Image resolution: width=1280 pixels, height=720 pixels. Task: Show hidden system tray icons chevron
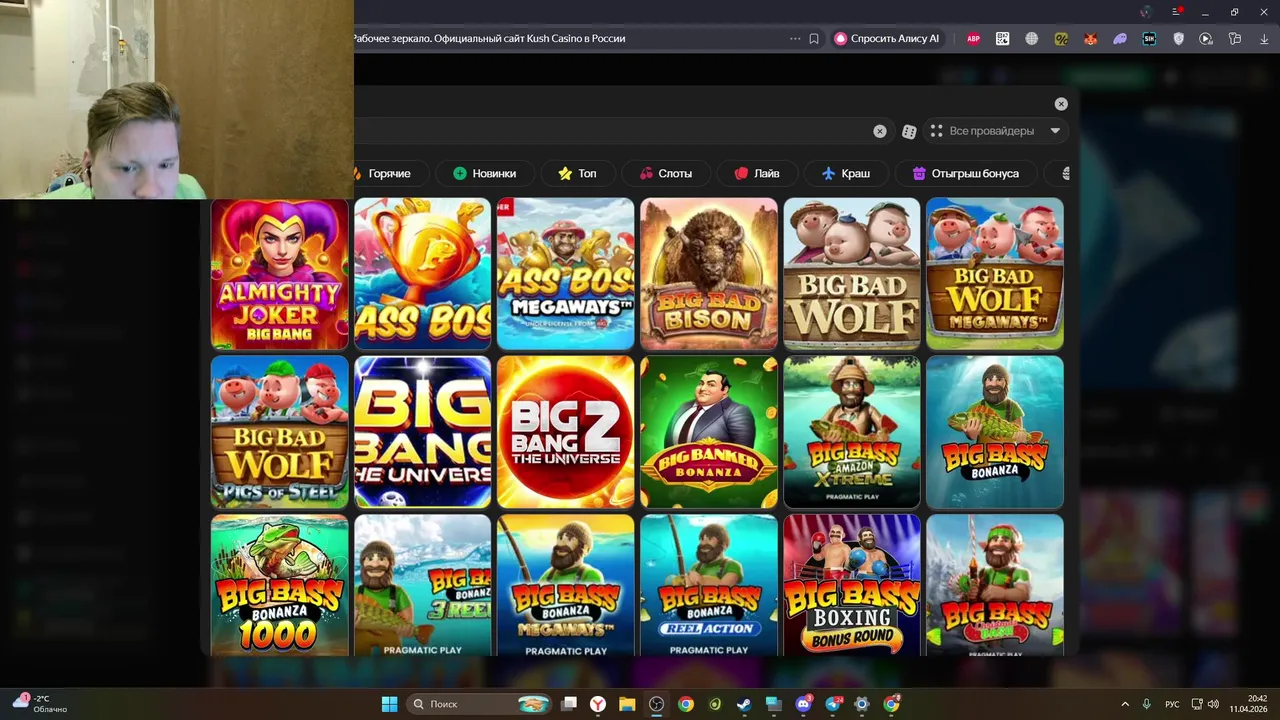pyautogui.click(x=1125, y=704)
